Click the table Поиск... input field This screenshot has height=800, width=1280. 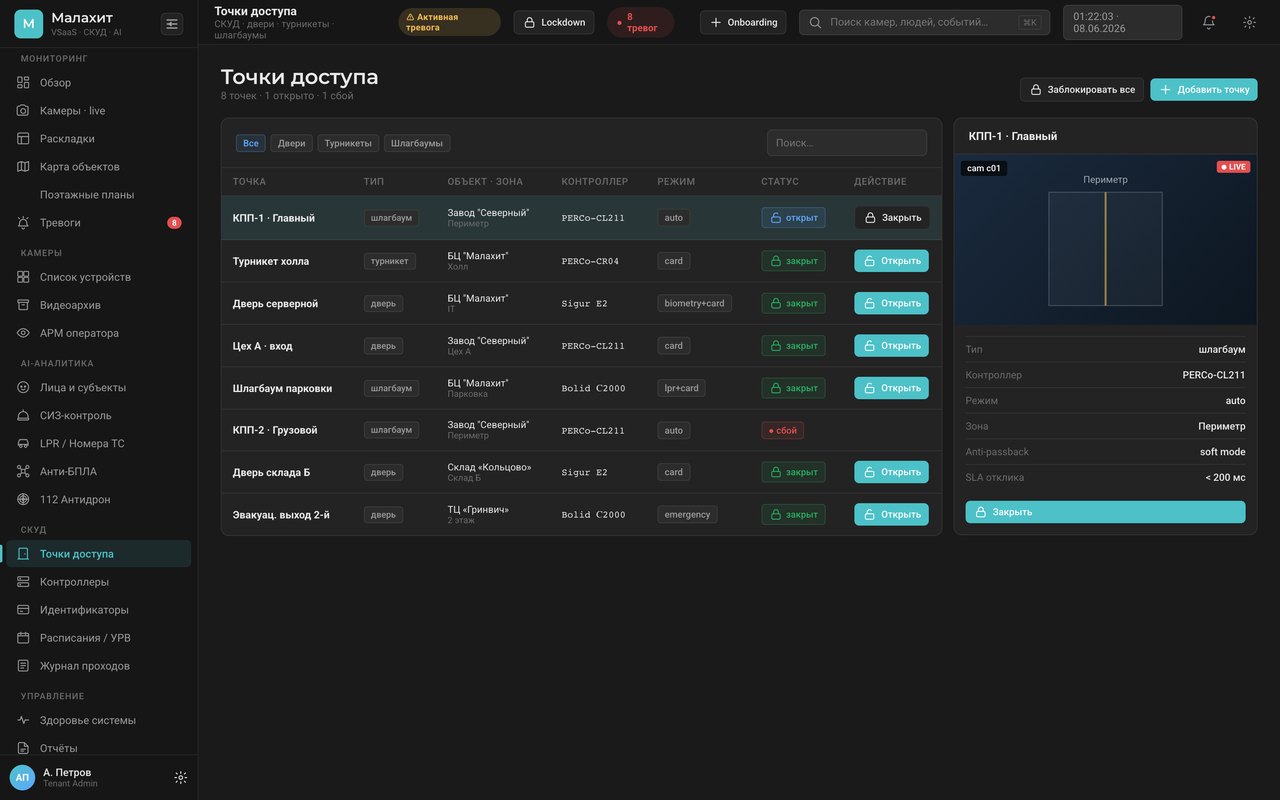847,143
